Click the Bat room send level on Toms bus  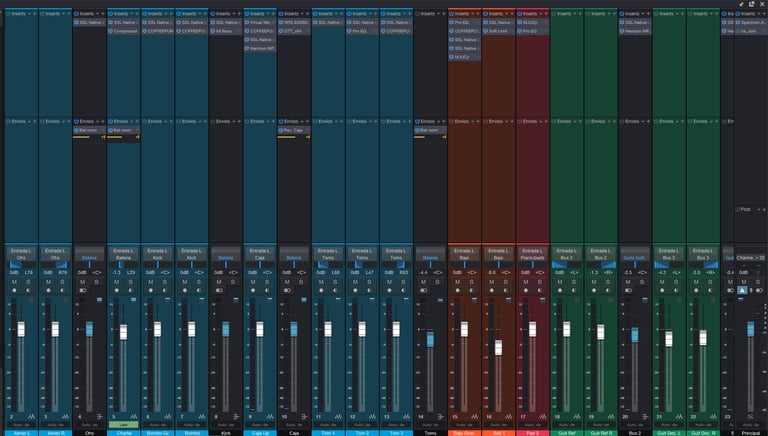430,137
